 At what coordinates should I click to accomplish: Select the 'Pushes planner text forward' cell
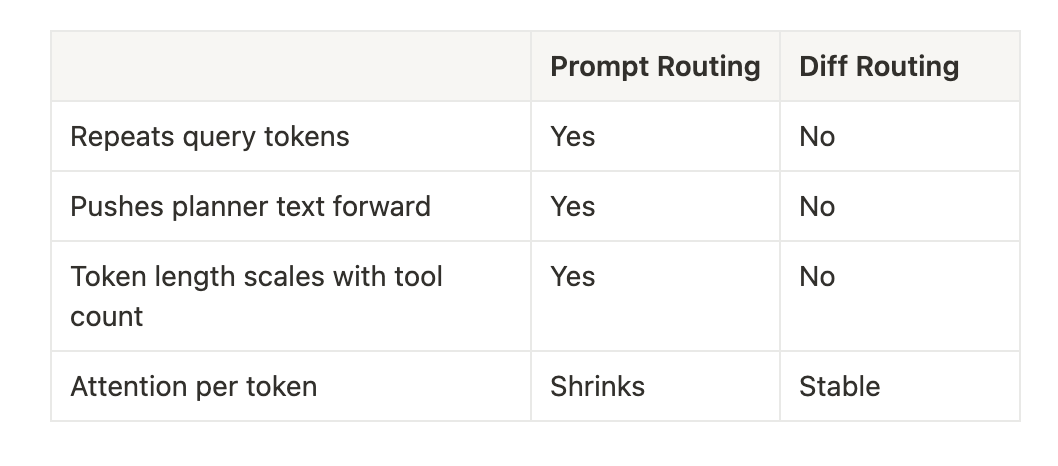(291, 206)
